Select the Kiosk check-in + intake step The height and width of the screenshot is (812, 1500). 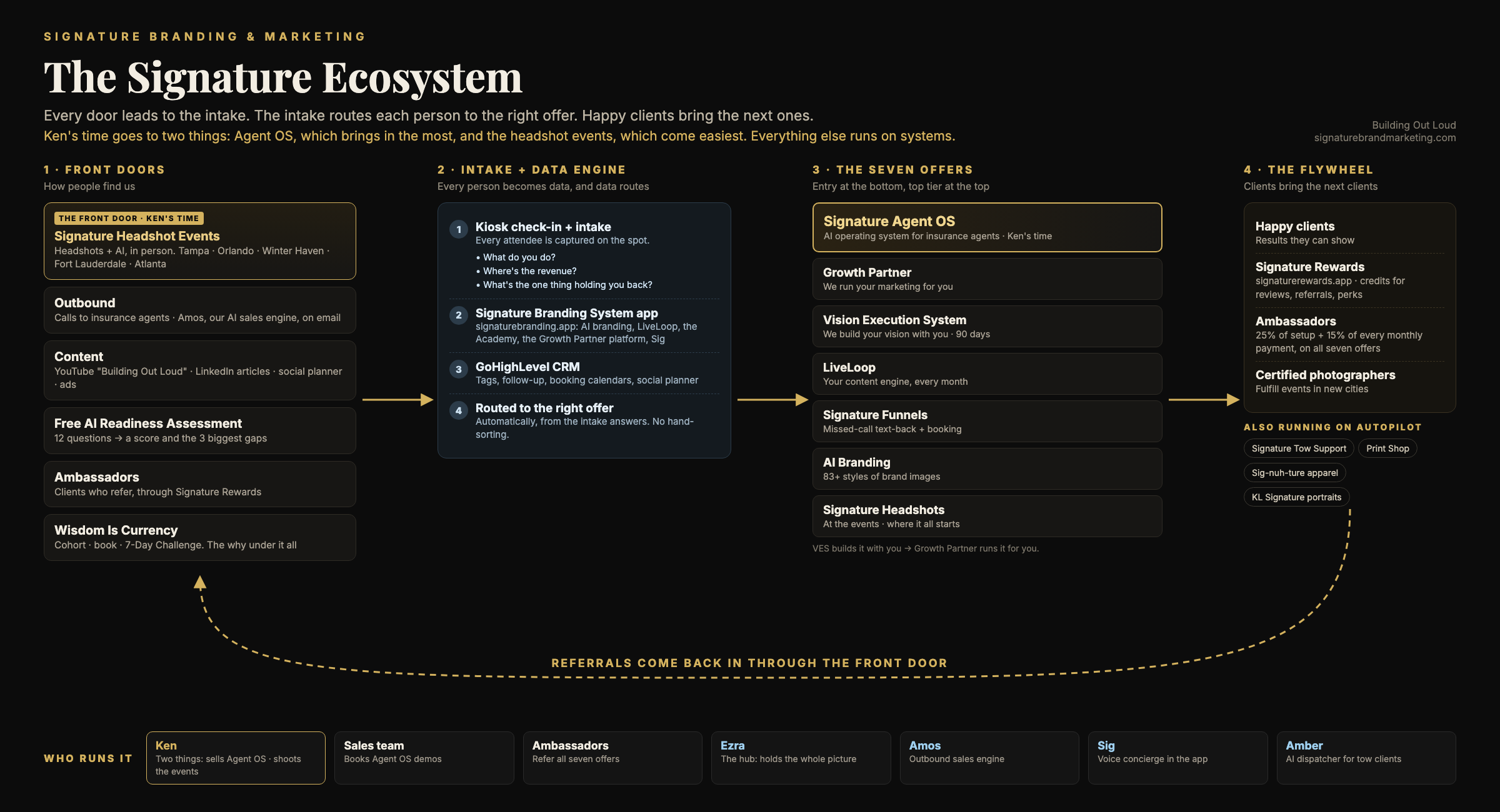point(584,255)
